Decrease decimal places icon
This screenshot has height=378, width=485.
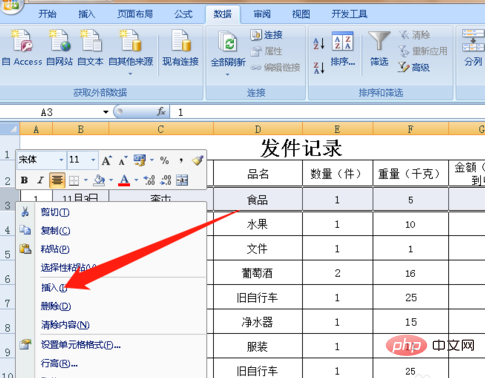166,180
